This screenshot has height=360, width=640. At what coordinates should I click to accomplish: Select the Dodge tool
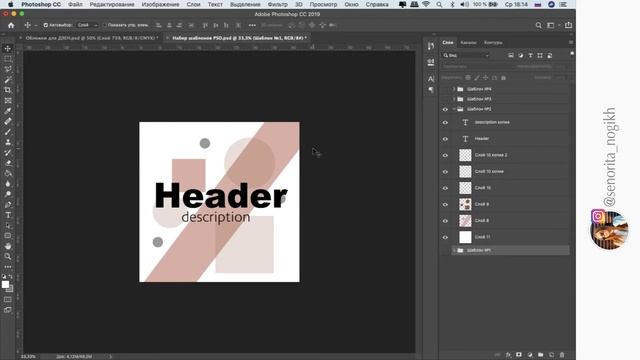[x=8, y=194]
